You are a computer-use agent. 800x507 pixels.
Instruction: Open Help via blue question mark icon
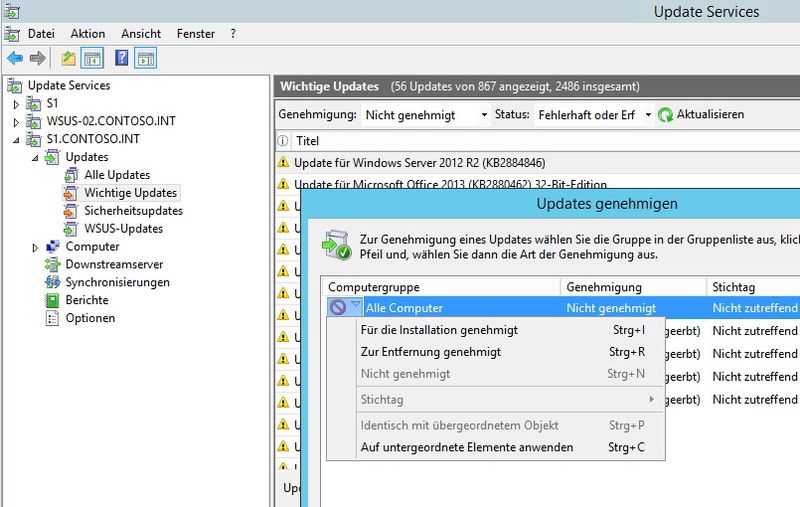click(121, 58)
